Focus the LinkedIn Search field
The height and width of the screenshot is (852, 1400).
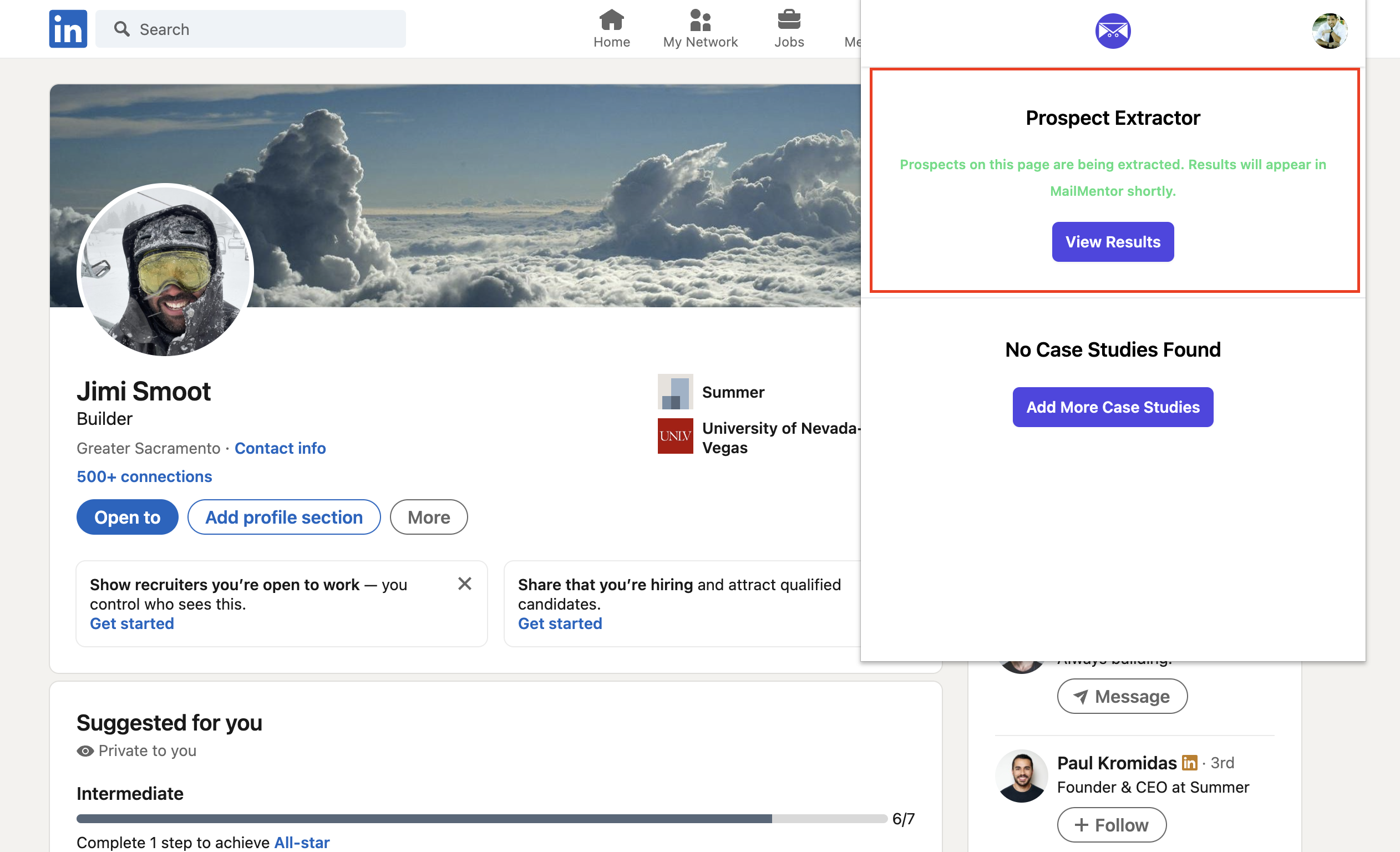tap(251, 29)
